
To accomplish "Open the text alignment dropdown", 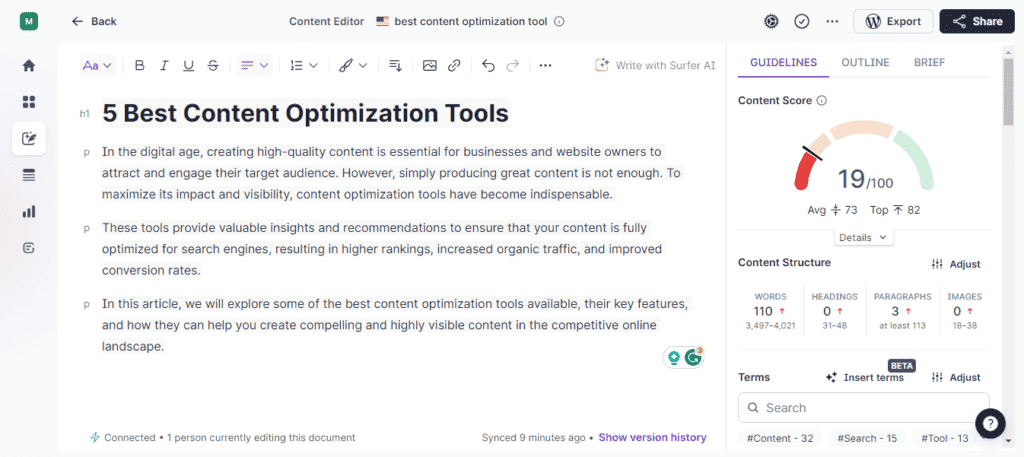I will click(x=255, y=65).
